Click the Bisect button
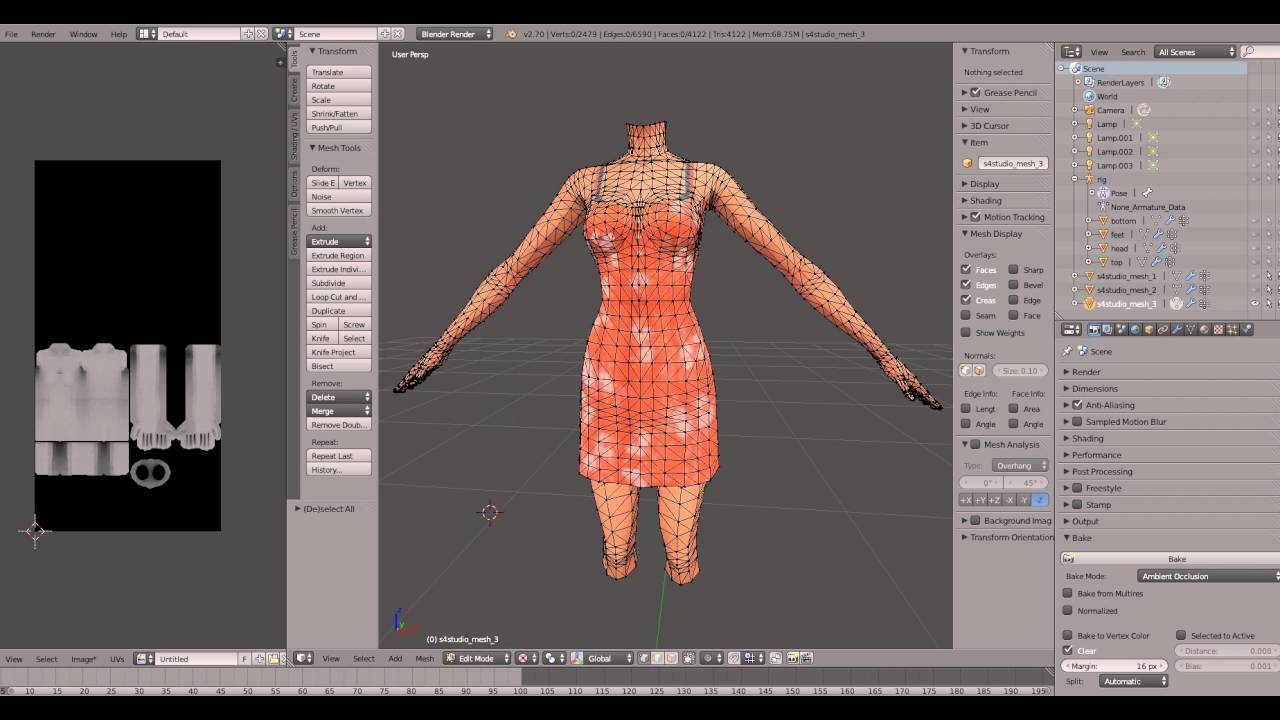This screenshot has height=720, width=1280. click(339, 366)
